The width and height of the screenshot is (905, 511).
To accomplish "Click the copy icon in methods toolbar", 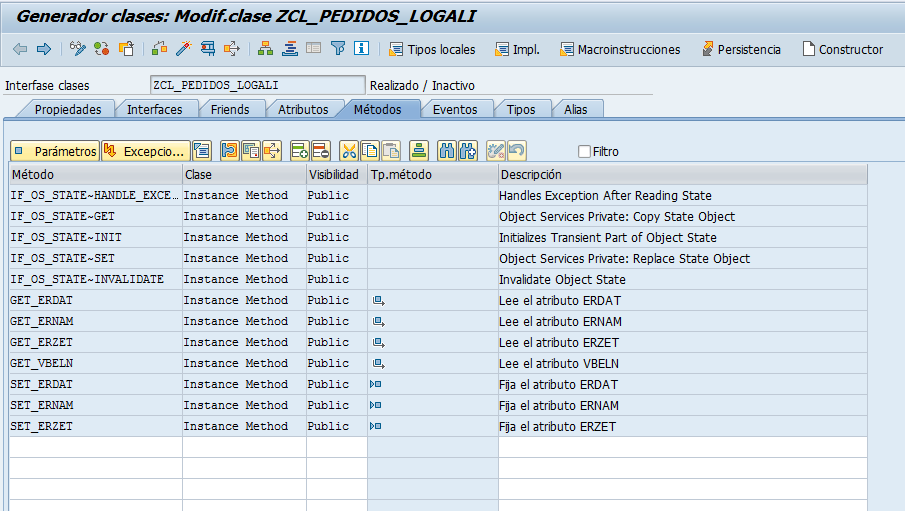I will [369, 151].
